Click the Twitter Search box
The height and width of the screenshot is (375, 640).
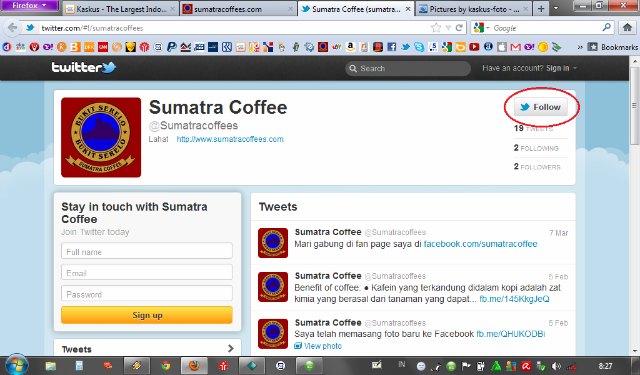click(408, 68)
